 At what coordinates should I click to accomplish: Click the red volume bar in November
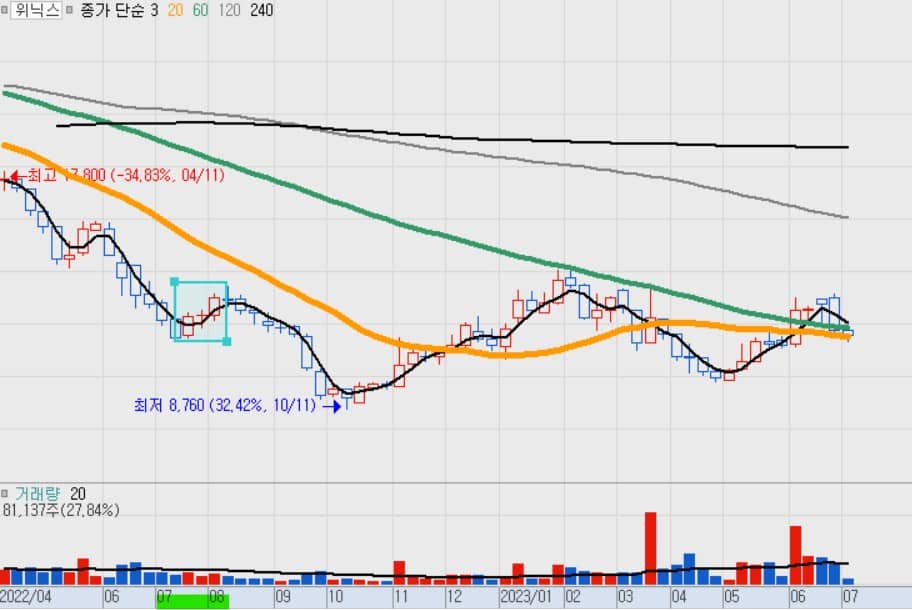[399, 573]
